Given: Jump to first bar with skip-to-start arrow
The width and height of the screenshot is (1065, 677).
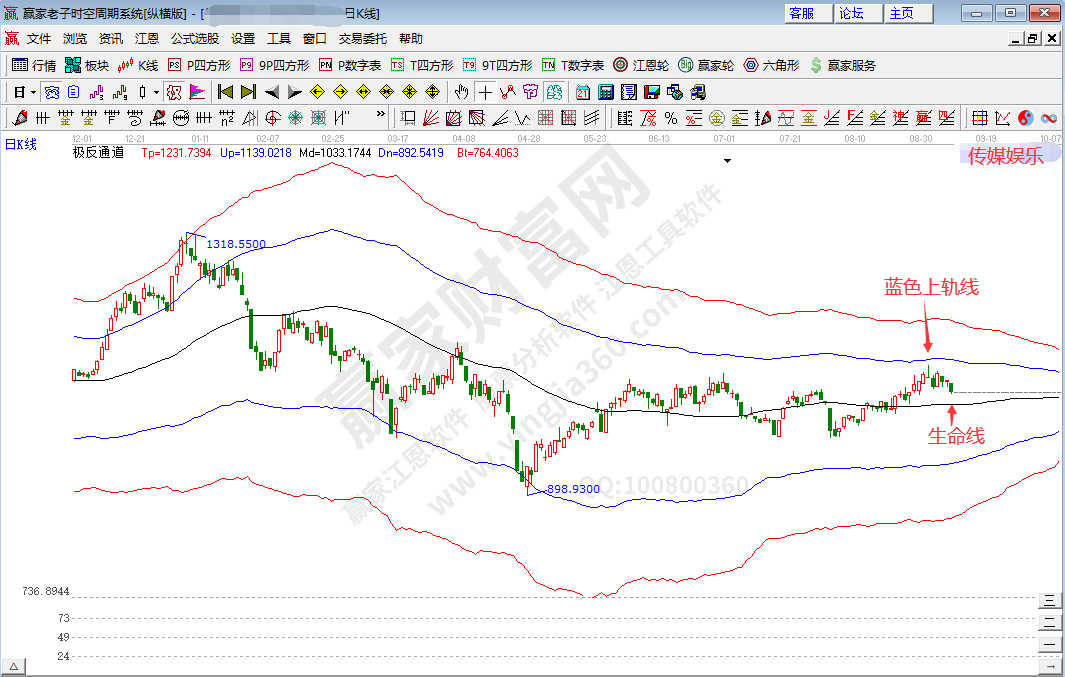Looking at the screenshot, I should 225,92.
